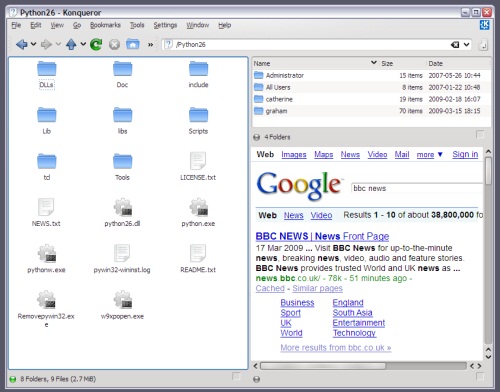The image size is (500, 392).
Task: Click the Google search field containing bbc news
Action: point(417,188)
